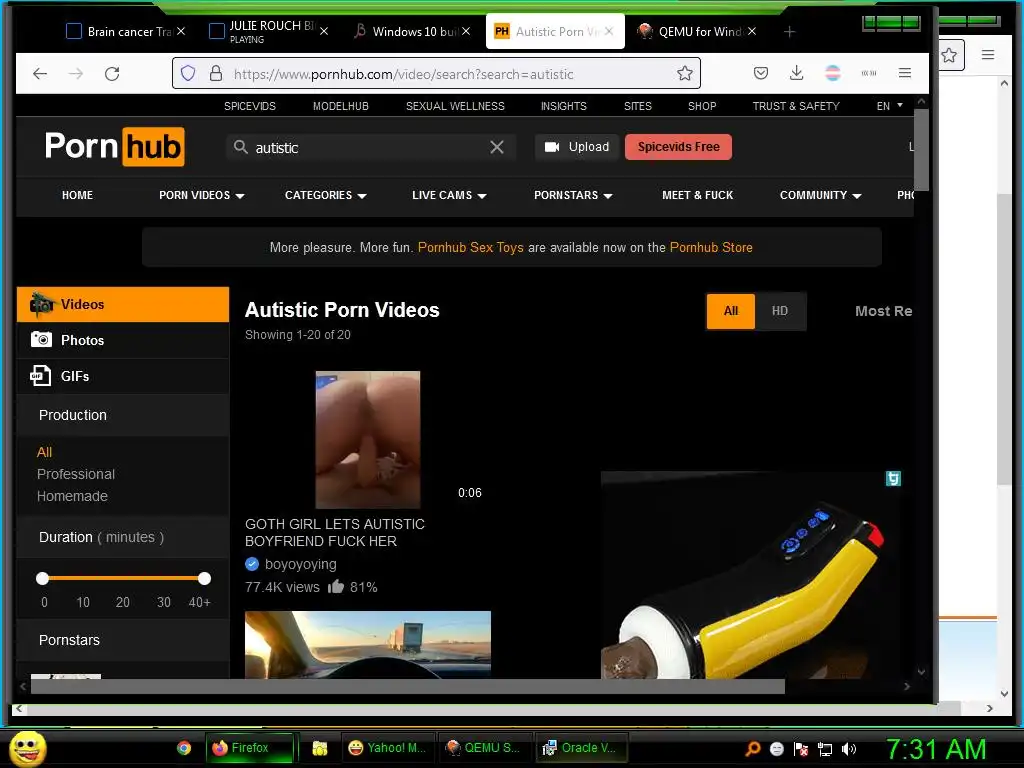The height and width of the screenshot is (768, 1024).
Task: Click the ad info badge on advertisement
Action: tap(893, 479)
